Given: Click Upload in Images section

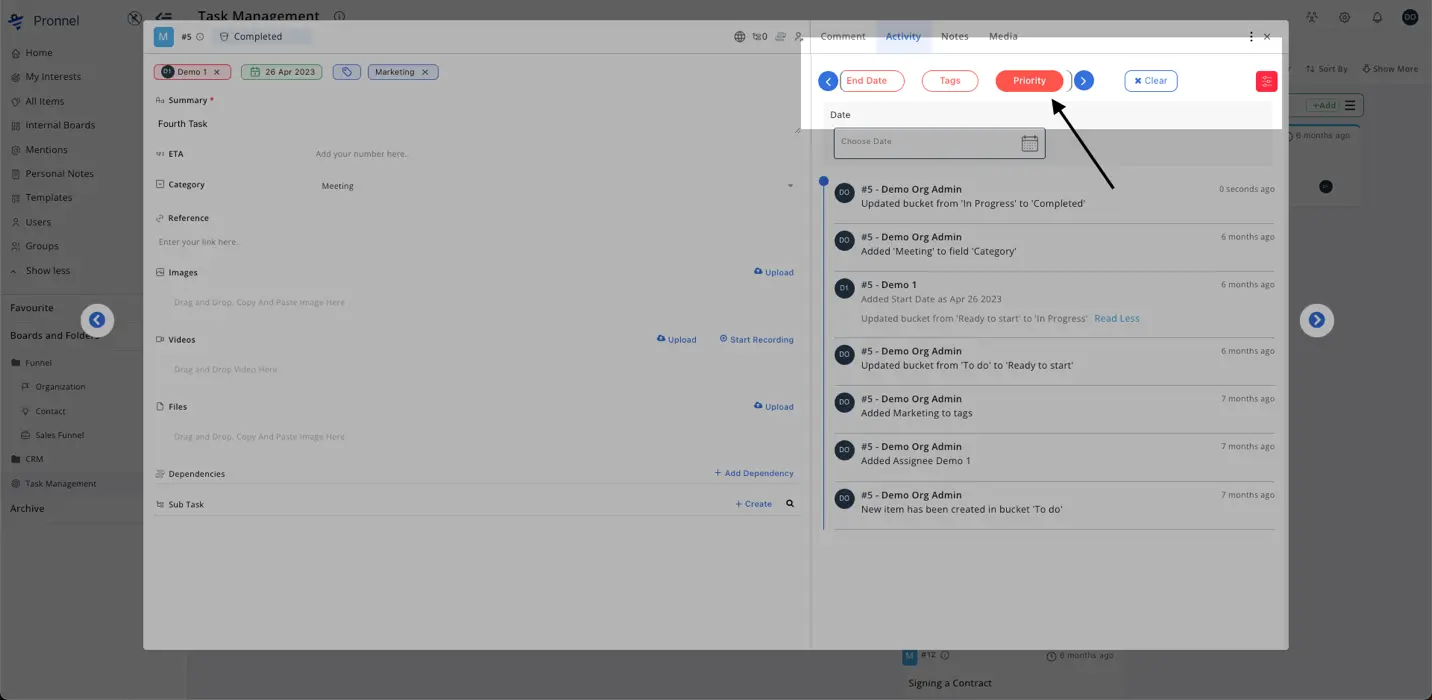Looking at the screenshot, I should point(774,272).
